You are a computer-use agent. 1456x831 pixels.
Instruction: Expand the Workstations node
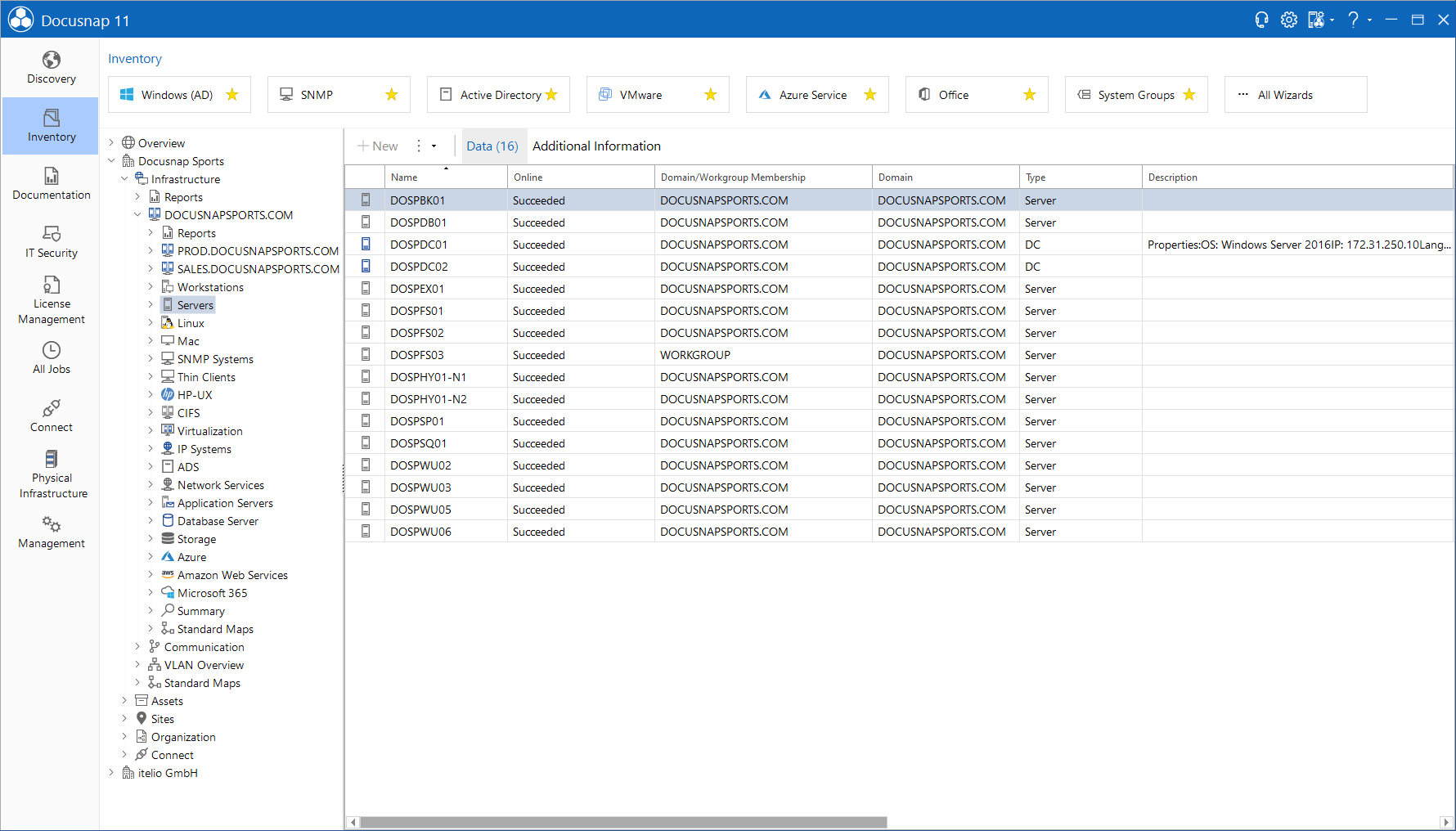151,287
